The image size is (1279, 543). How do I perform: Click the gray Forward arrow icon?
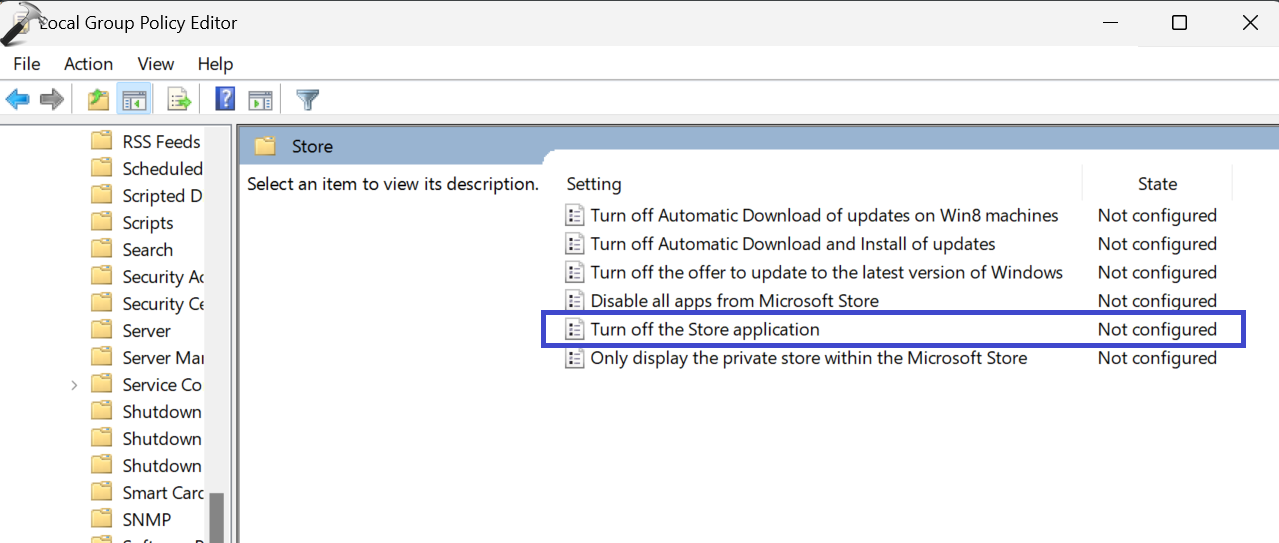pyautogui.click(x=52, y=99)
